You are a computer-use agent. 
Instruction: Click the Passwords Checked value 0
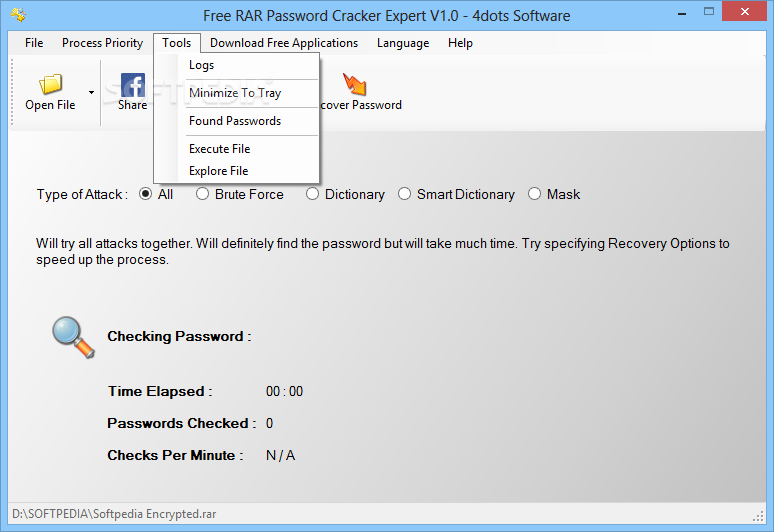270,423
